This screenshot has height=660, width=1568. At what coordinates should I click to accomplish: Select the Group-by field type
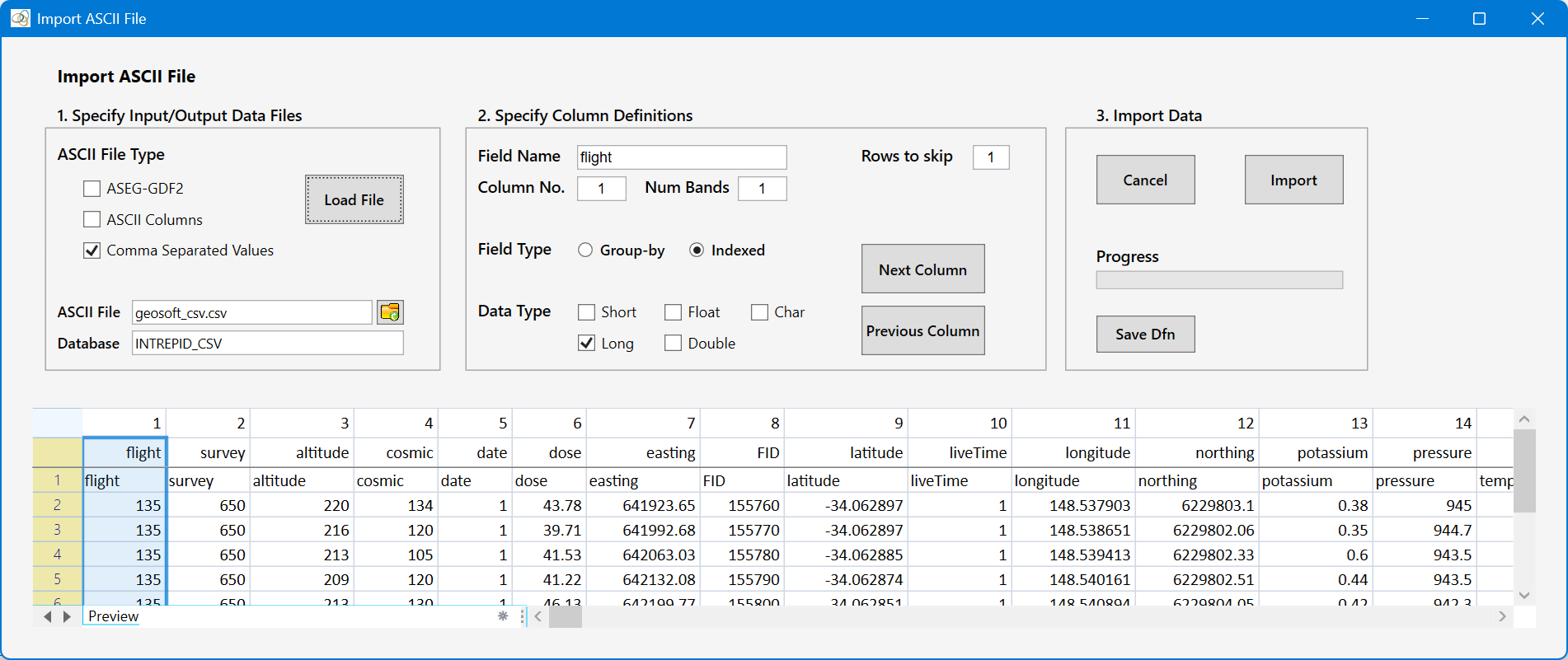585,250
